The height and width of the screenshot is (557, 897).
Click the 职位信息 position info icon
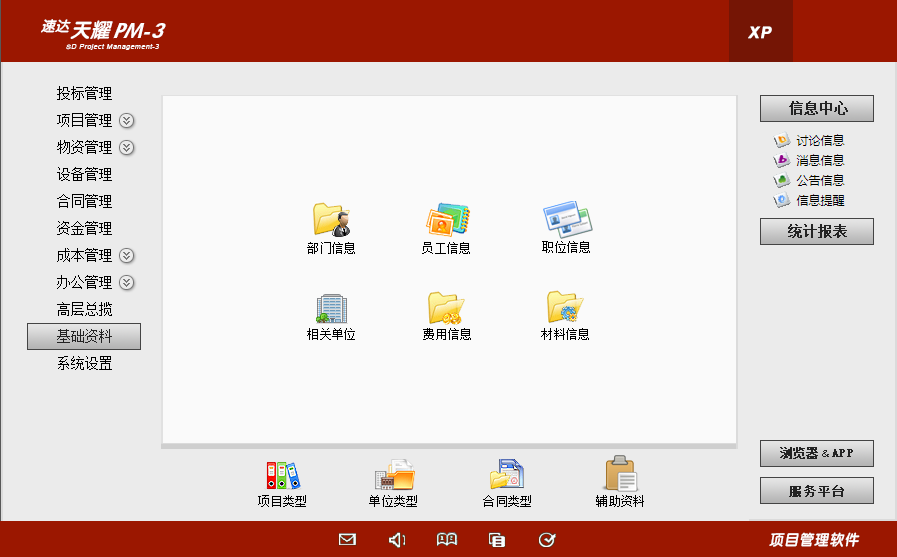566,218
